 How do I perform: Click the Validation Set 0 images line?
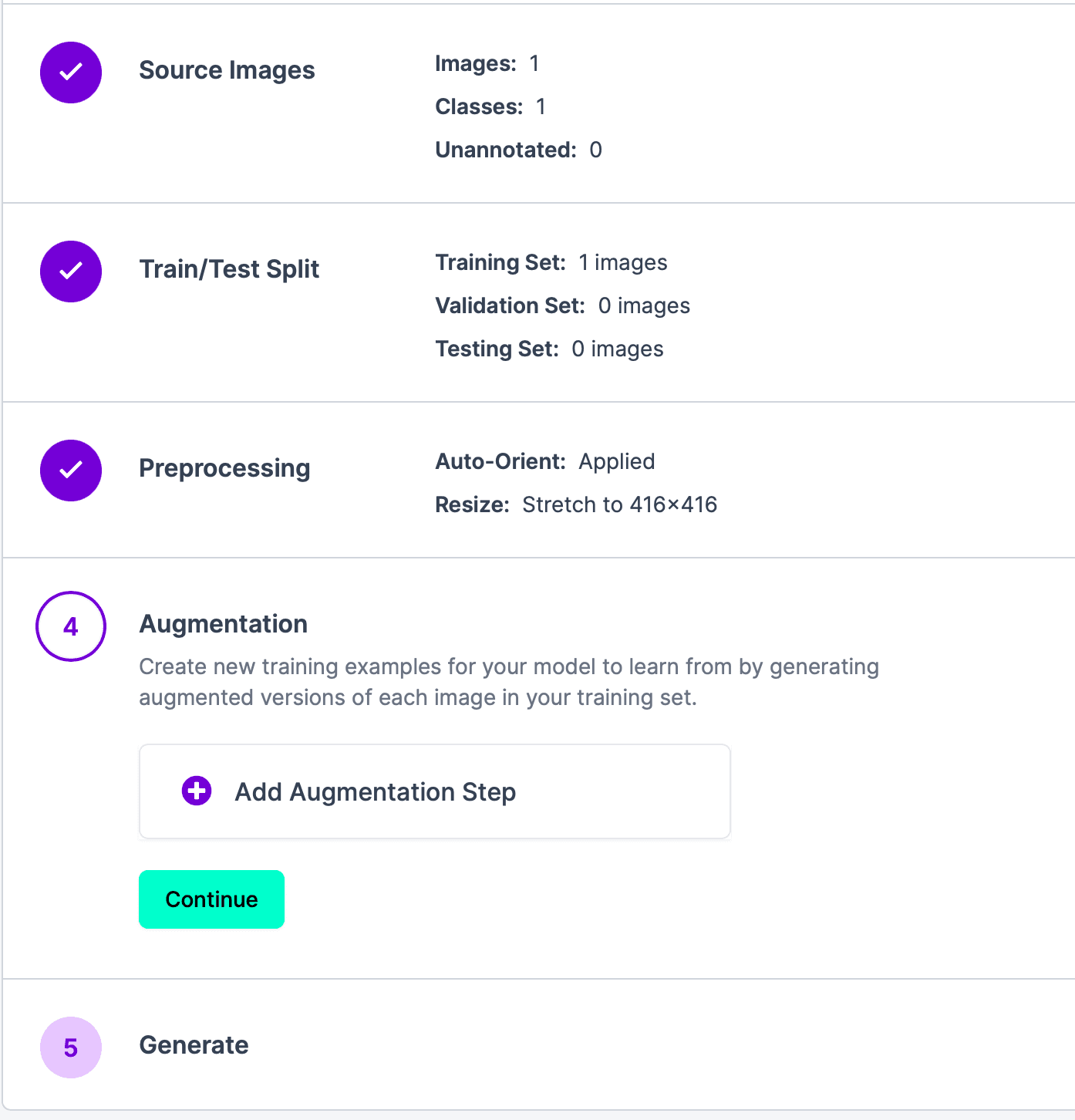tap(563, 305)
